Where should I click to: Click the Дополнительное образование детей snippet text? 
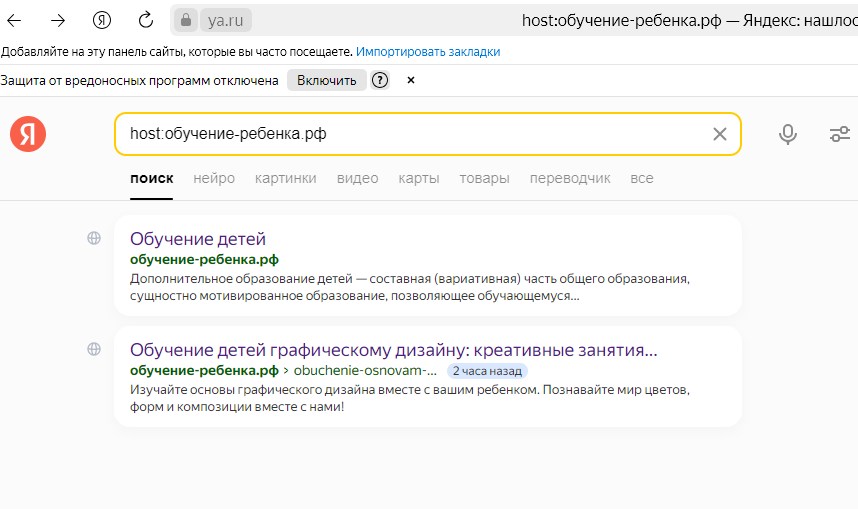point(410,287)
